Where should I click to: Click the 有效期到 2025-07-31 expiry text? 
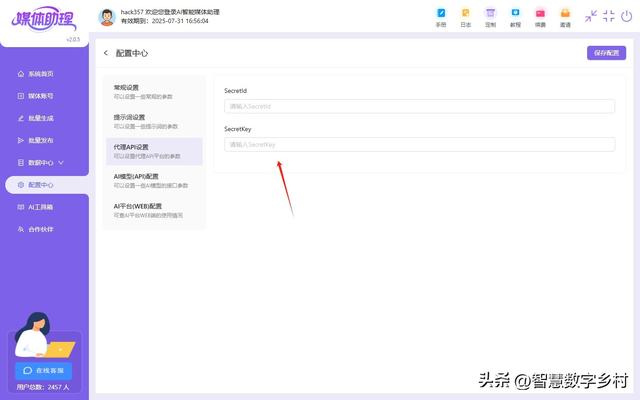pyautogui.click(x=164, y=21)
